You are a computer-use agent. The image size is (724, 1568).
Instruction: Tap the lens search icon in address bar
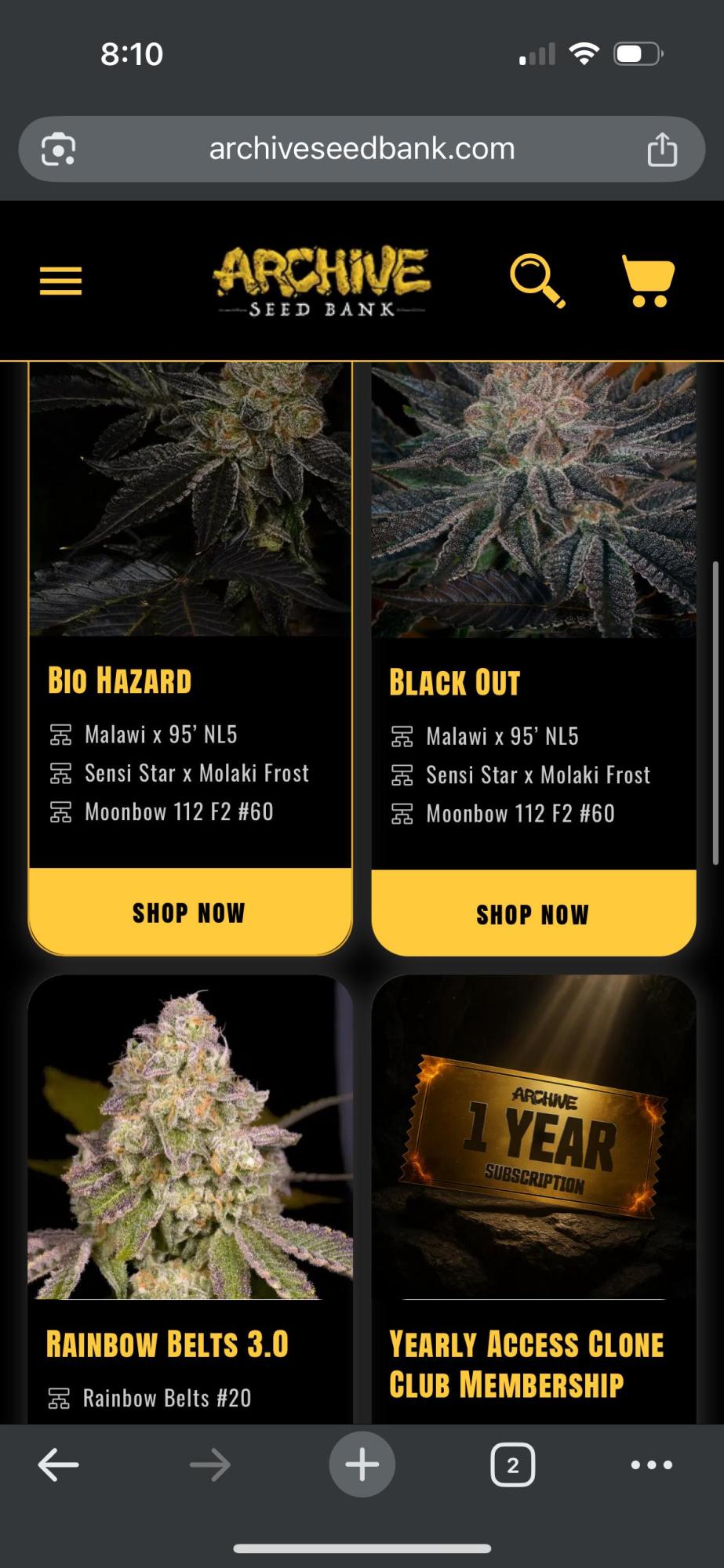pyautogui.click(x=58, y=149)
